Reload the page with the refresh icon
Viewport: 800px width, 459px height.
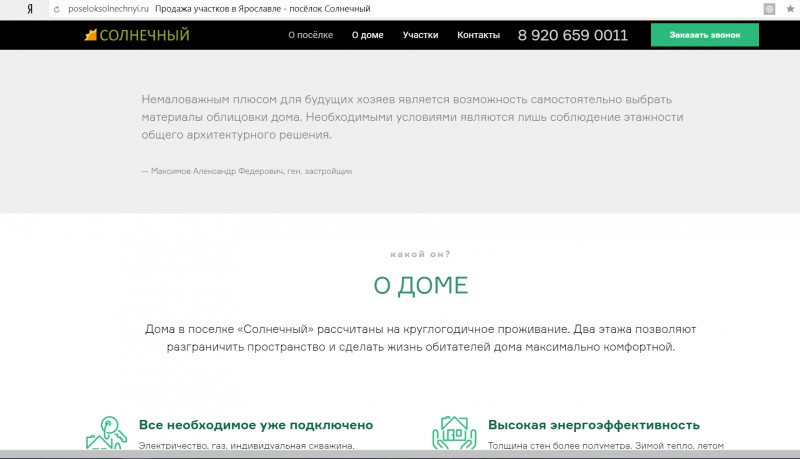(x=57, y=9)
